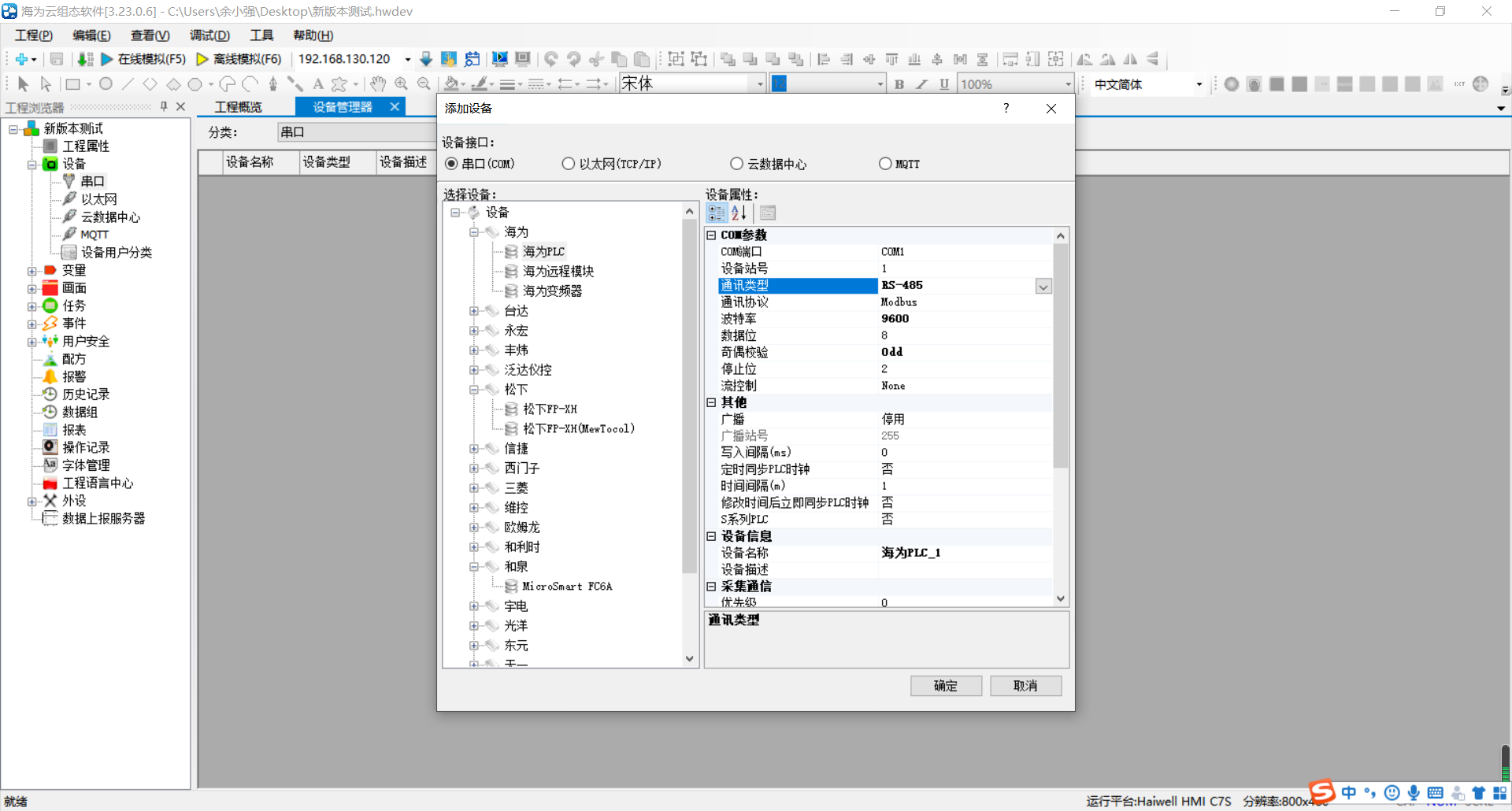Open the RS-485 communication type dropdown
1512x811 pixels.
(x=1043, y=286)
